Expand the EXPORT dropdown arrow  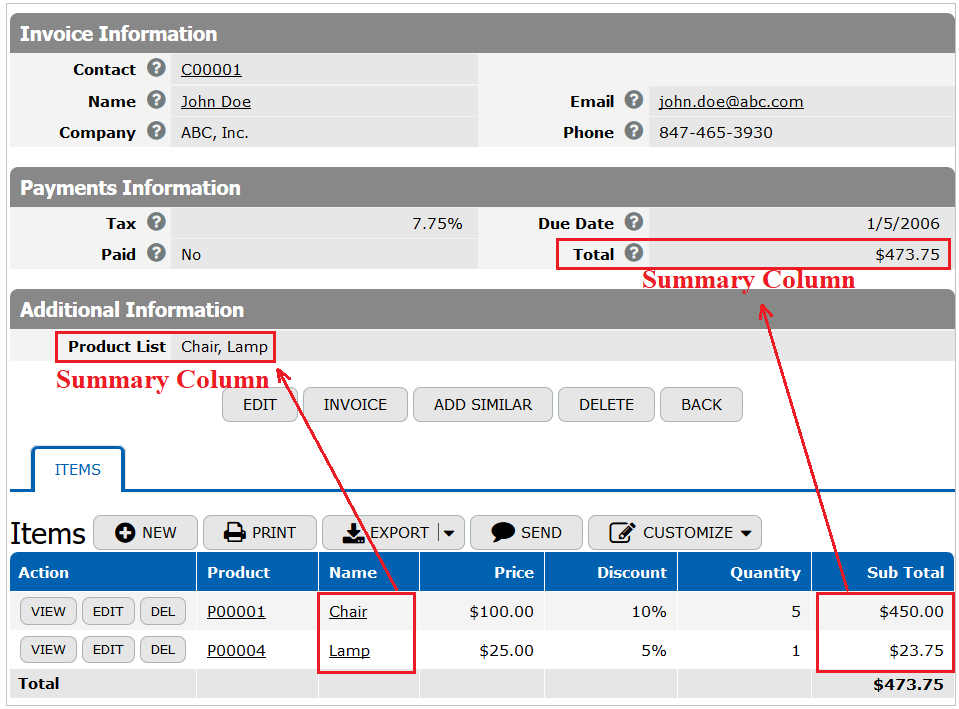[449, 533]
